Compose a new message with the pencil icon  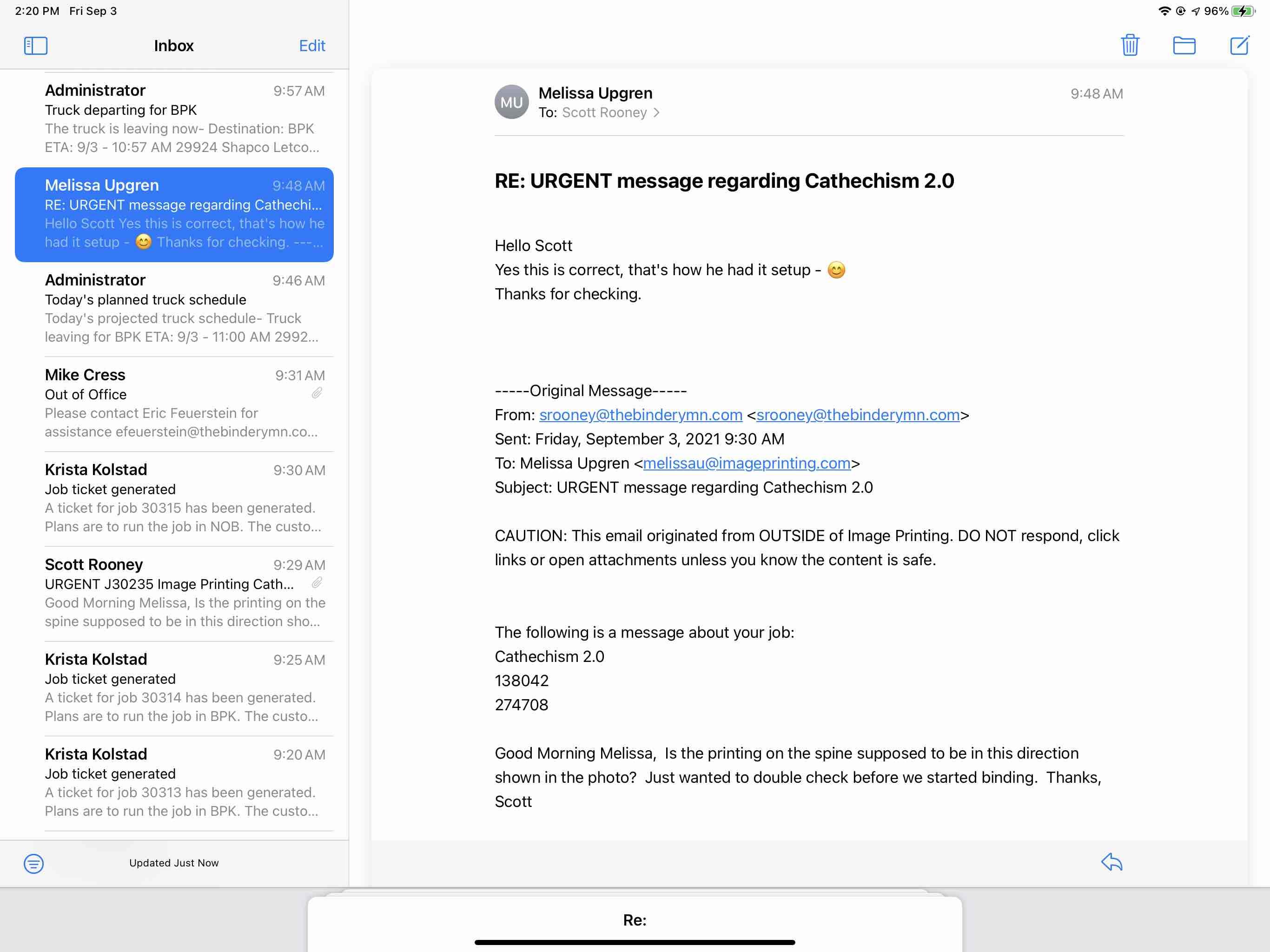click(x=1239, y=46)
